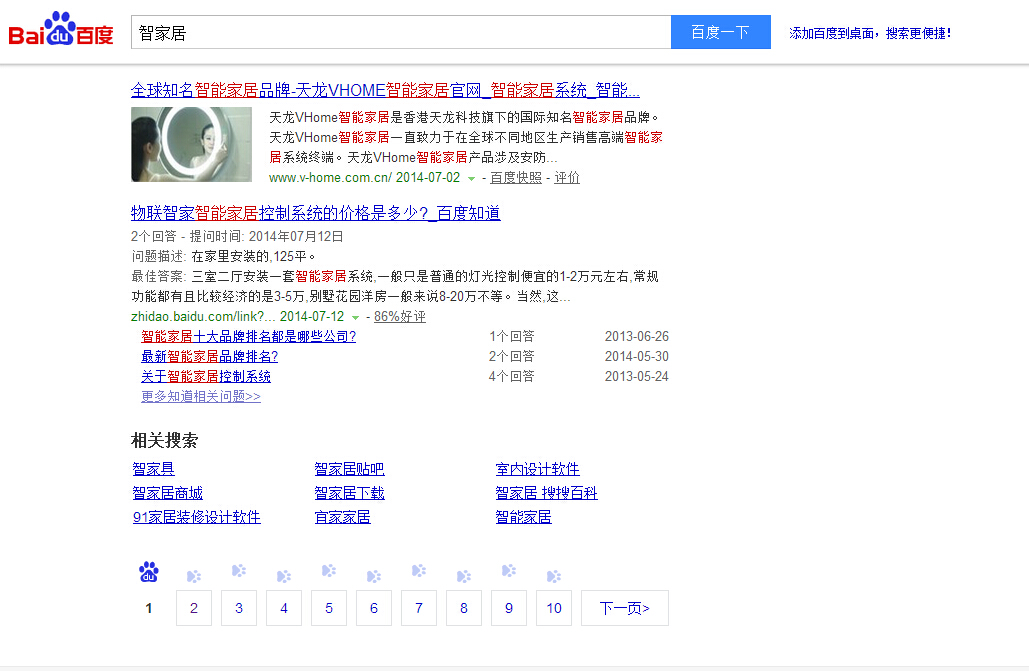1029x671 pixels.
Task: Click the current page number 1
Action: tap(149, 608)
